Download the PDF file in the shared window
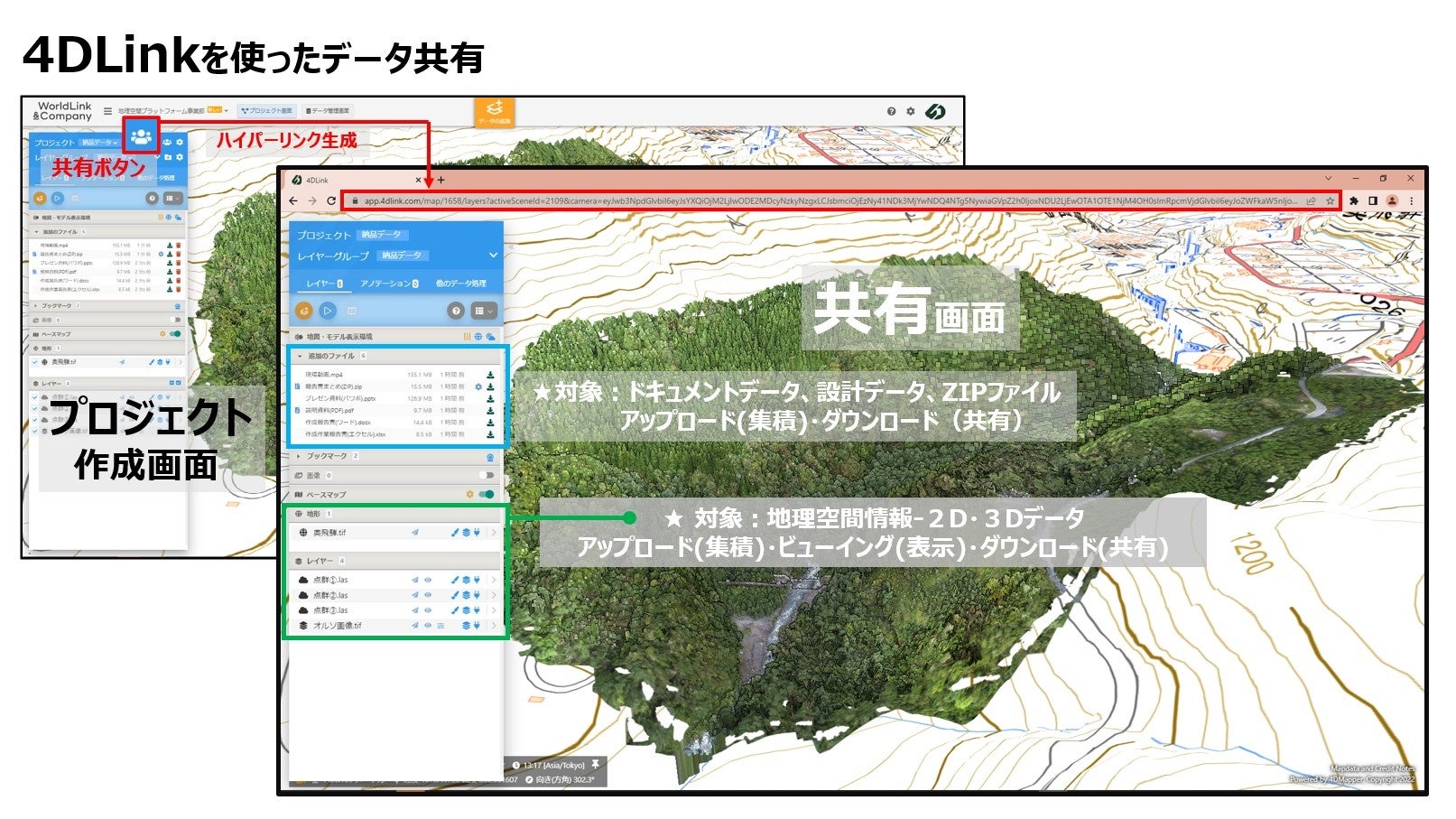 tap(490, 410)
